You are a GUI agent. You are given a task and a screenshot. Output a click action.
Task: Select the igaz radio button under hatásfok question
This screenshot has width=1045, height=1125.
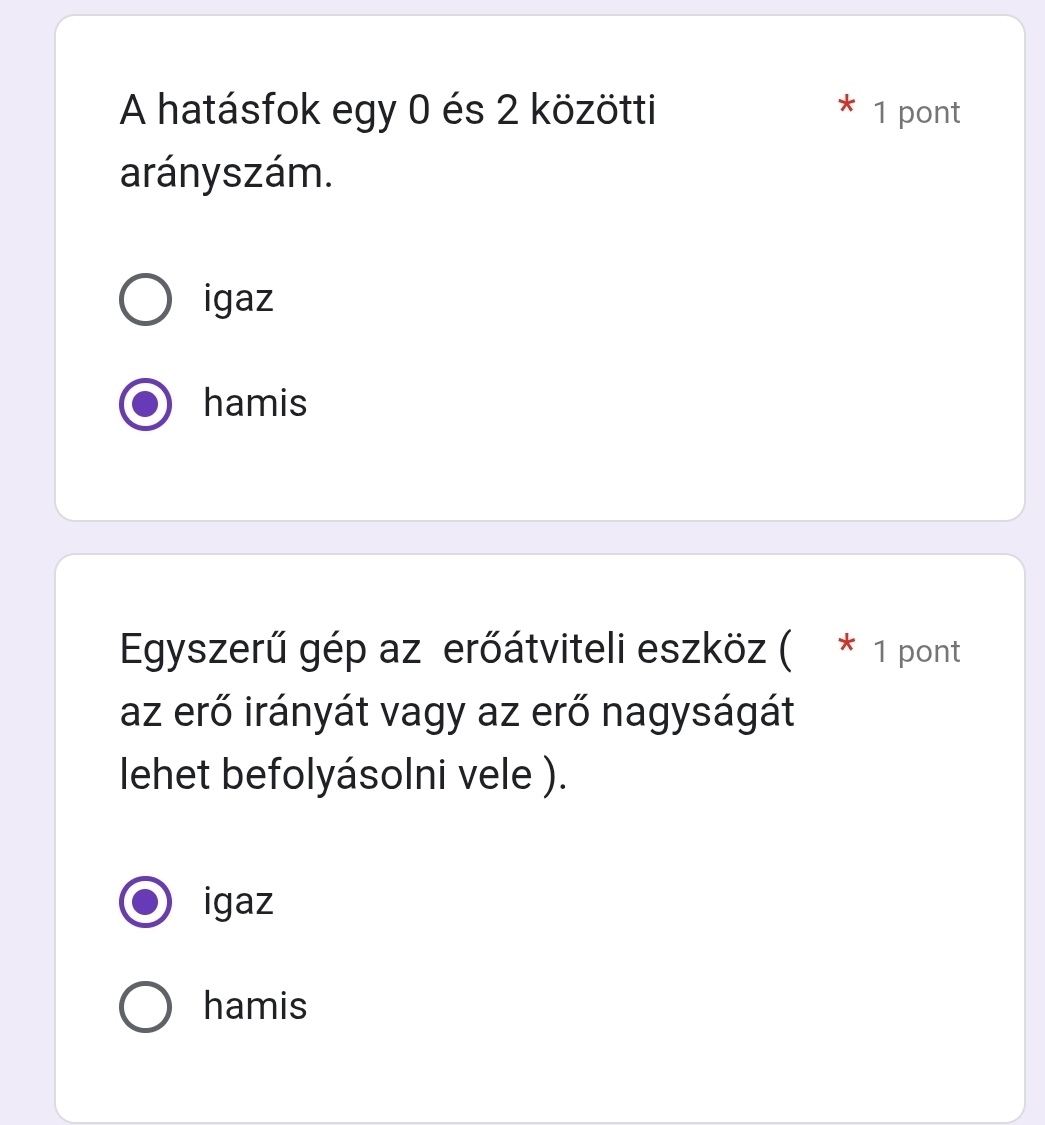point(145,299)
